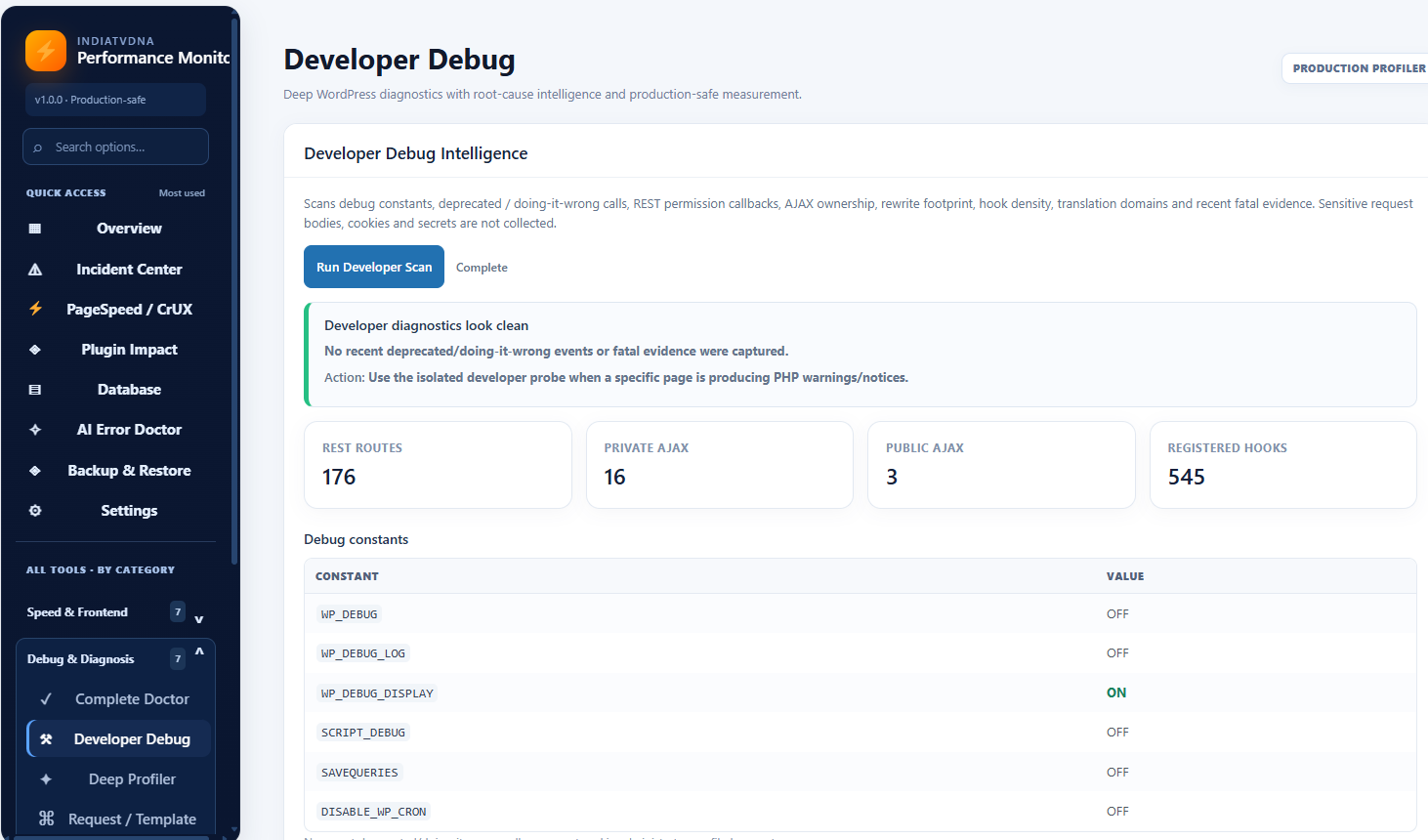Click the Private AJAX 16 card

pos(720,465)
